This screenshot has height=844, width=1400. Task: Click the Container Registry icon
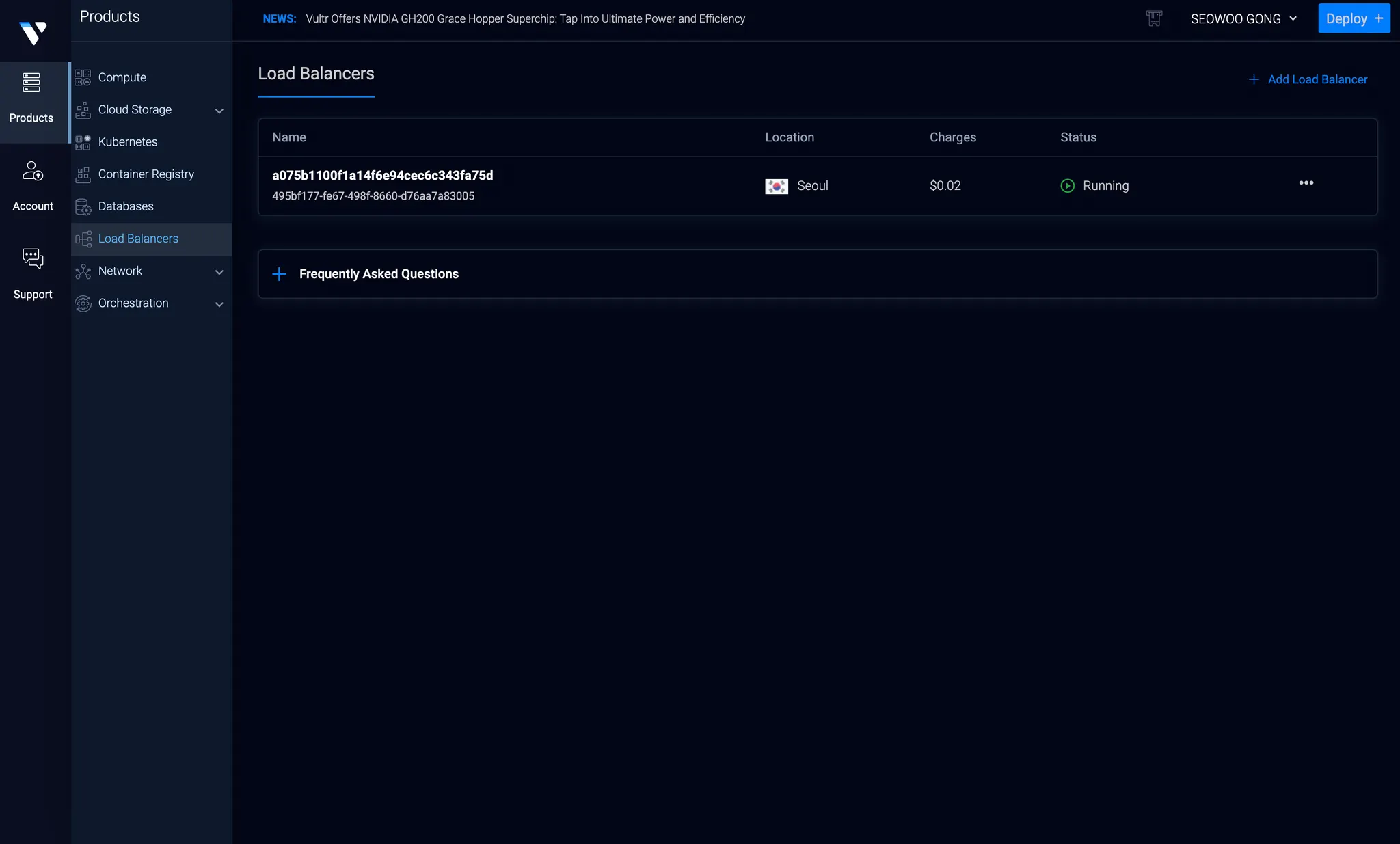(x=83, y=175)
